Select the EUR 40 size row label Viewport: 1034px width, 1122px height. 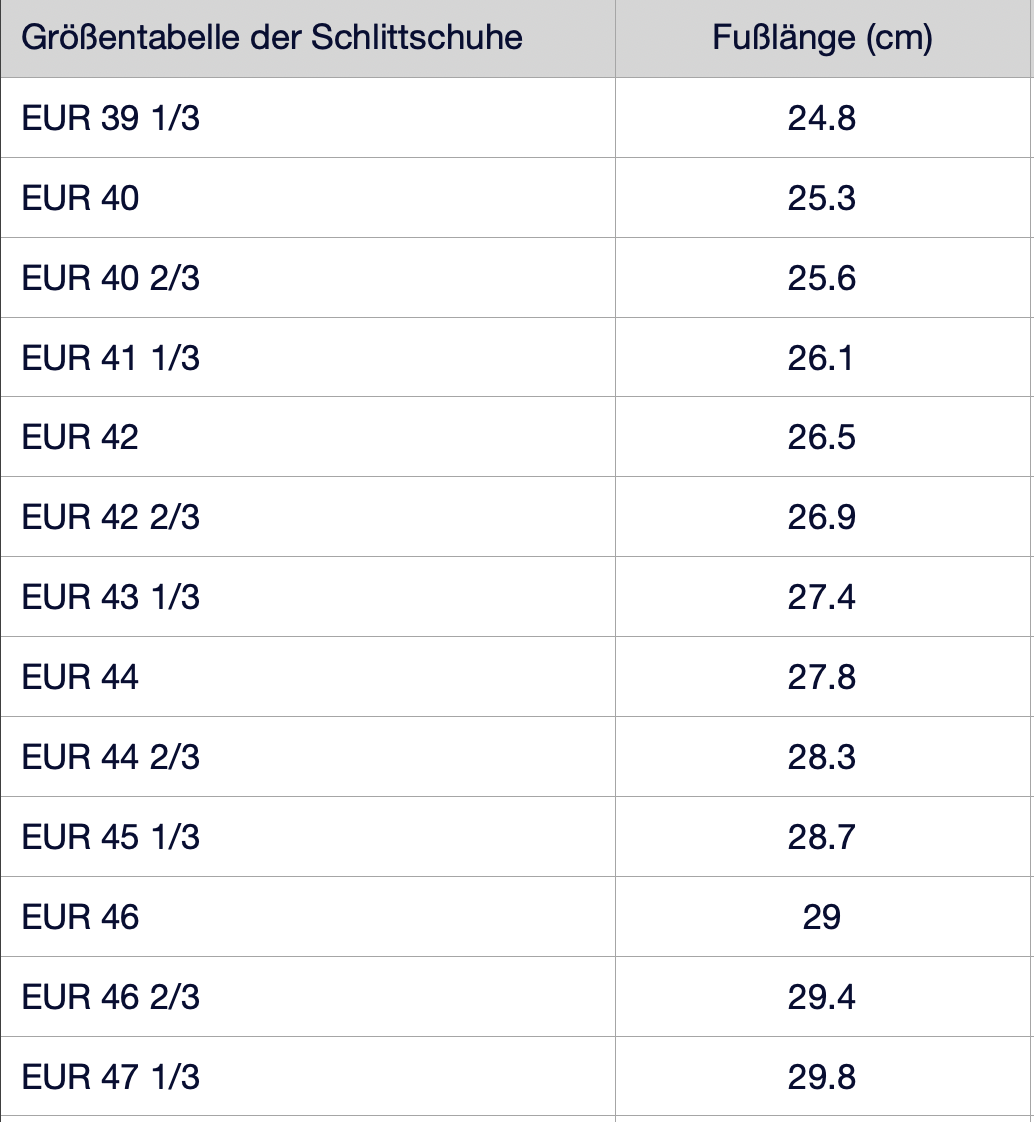(x=81, y=198)
